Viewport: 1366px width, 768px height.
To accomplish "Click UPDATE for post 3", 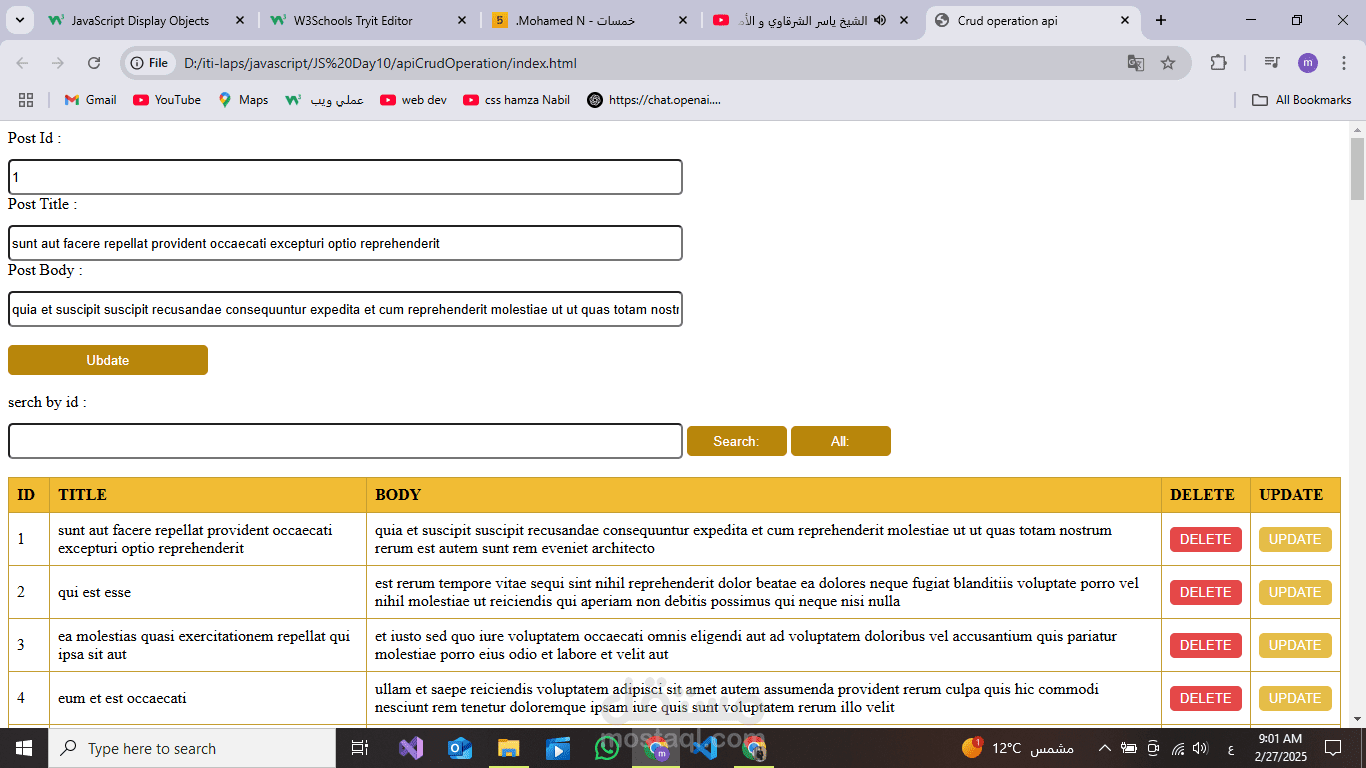I will (1295, 645).
